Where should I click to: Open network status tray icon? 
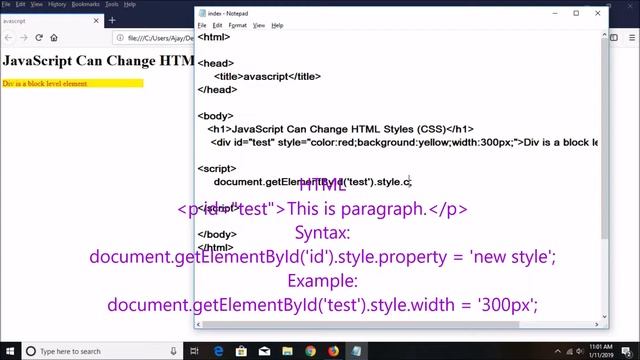click(x=569, y=351)
